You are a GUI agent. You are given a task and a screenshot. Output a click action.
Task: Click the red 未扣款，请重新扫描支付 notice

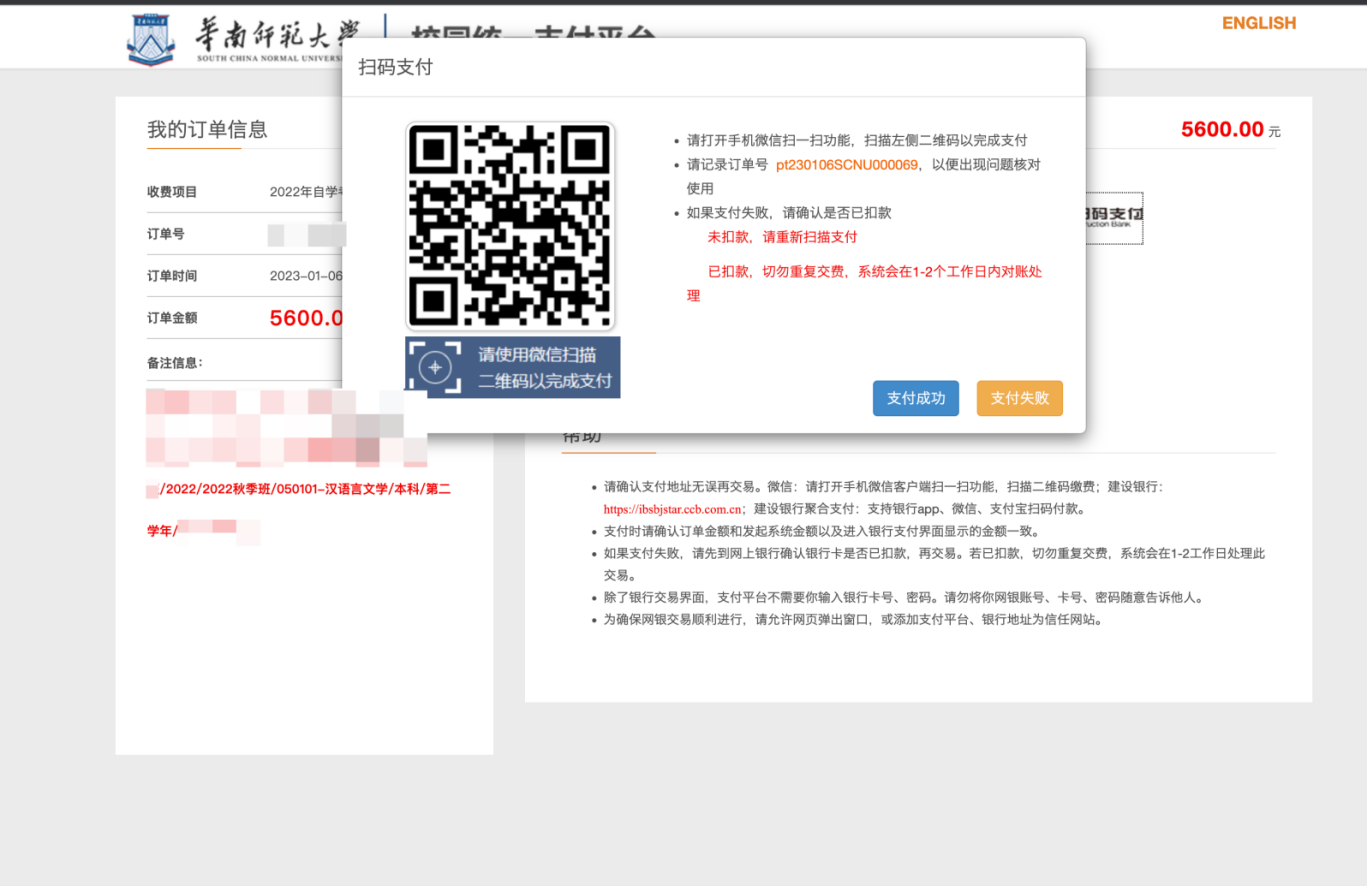click(782, 237)
